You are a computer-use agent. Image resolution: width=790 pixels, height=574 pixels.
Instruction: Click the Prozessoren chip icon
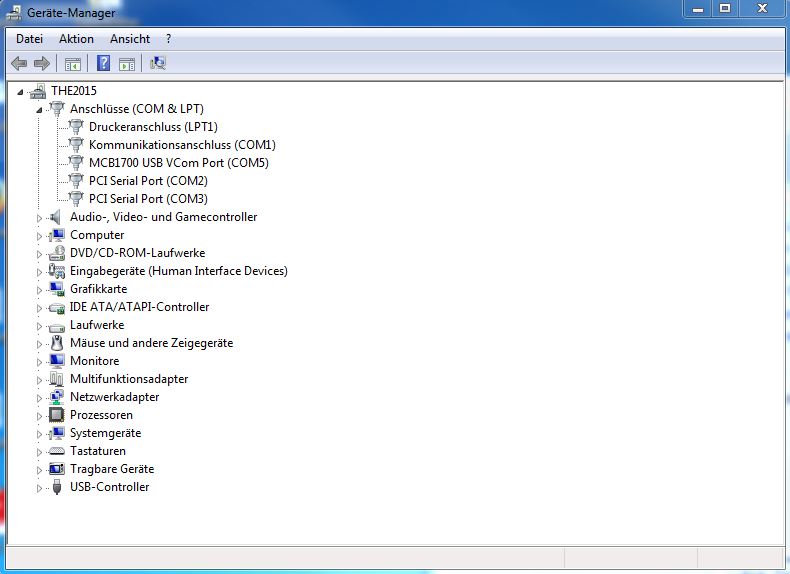coord(56,415)
